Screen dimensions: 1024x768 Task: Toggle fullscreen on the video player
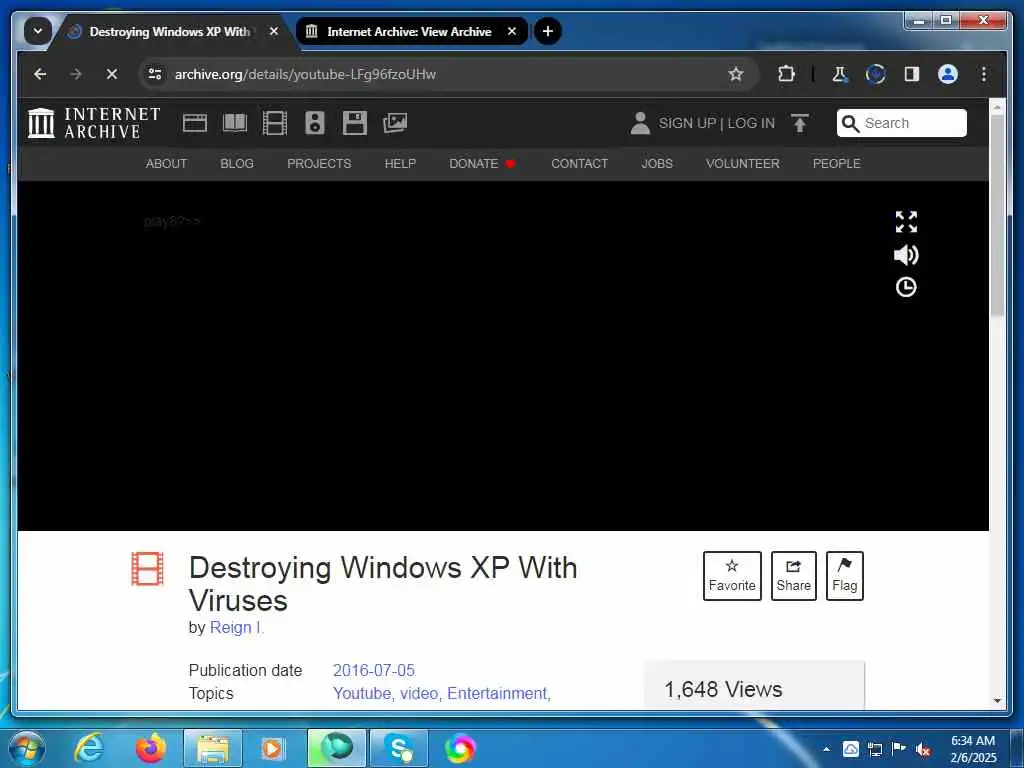(x=906, y=221)
